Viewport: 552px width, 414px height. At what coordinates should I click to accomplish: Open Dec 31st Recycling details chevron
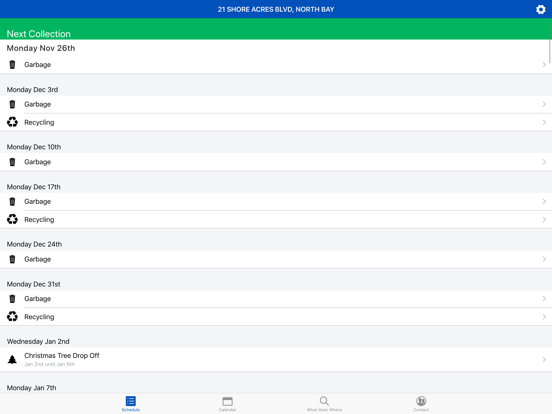pyautogui.click(x=544, y=316)
